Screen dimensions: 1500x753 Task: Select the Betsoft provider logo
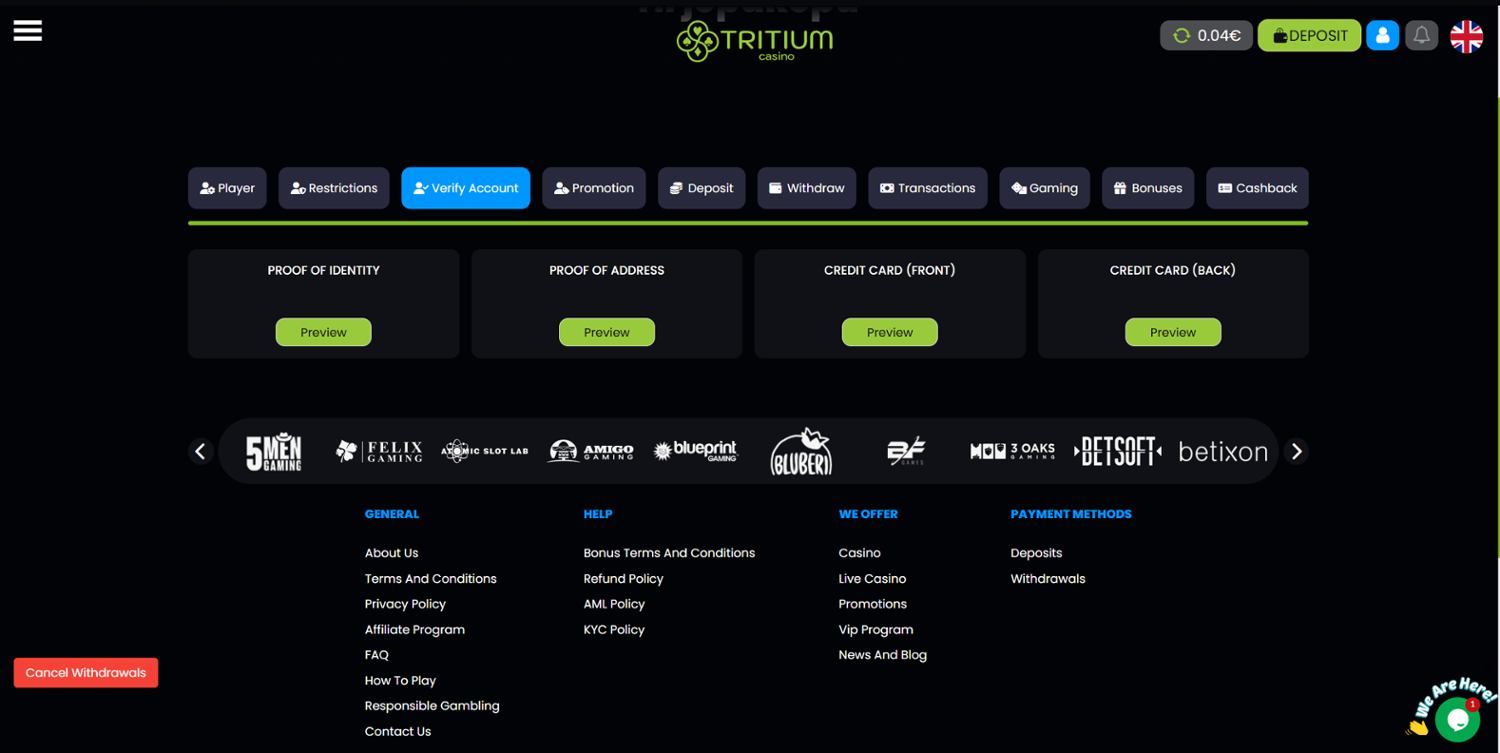point(1117,451)
